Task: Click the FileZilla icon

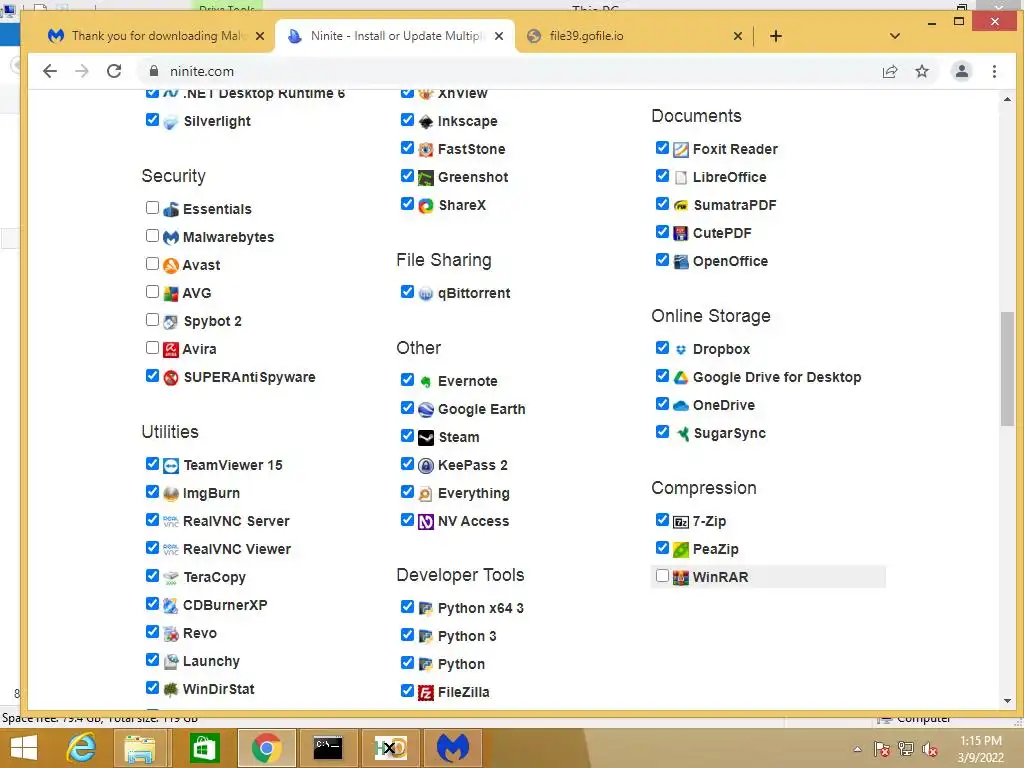Action: click(x=426, y=692)
